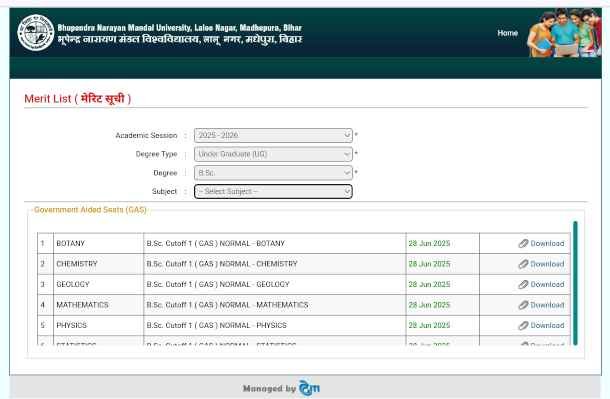Viewport: 610px width, 399px height.
Task: Click the students banner photo in the header
Action: tap(564, 33)
